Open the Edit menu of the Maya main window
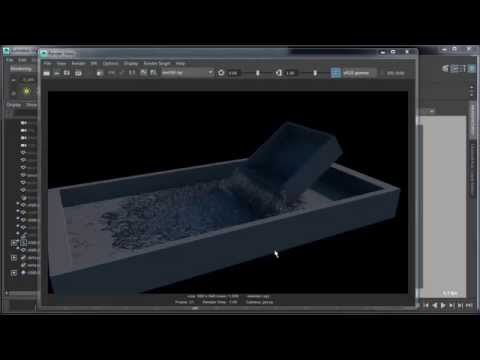The image size is (480, 360). (22, 60)
